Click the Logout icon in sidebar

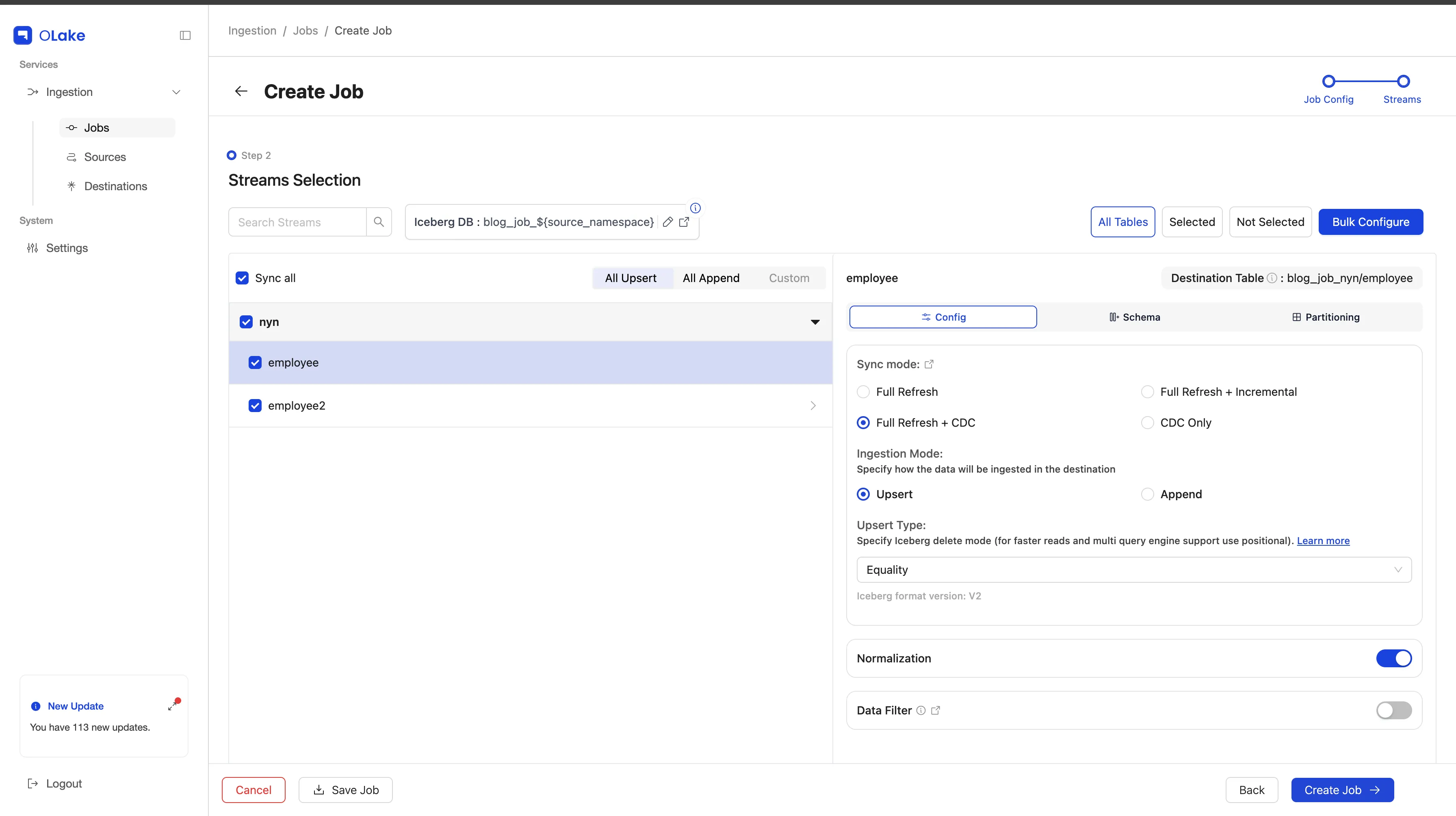[33, 783]
